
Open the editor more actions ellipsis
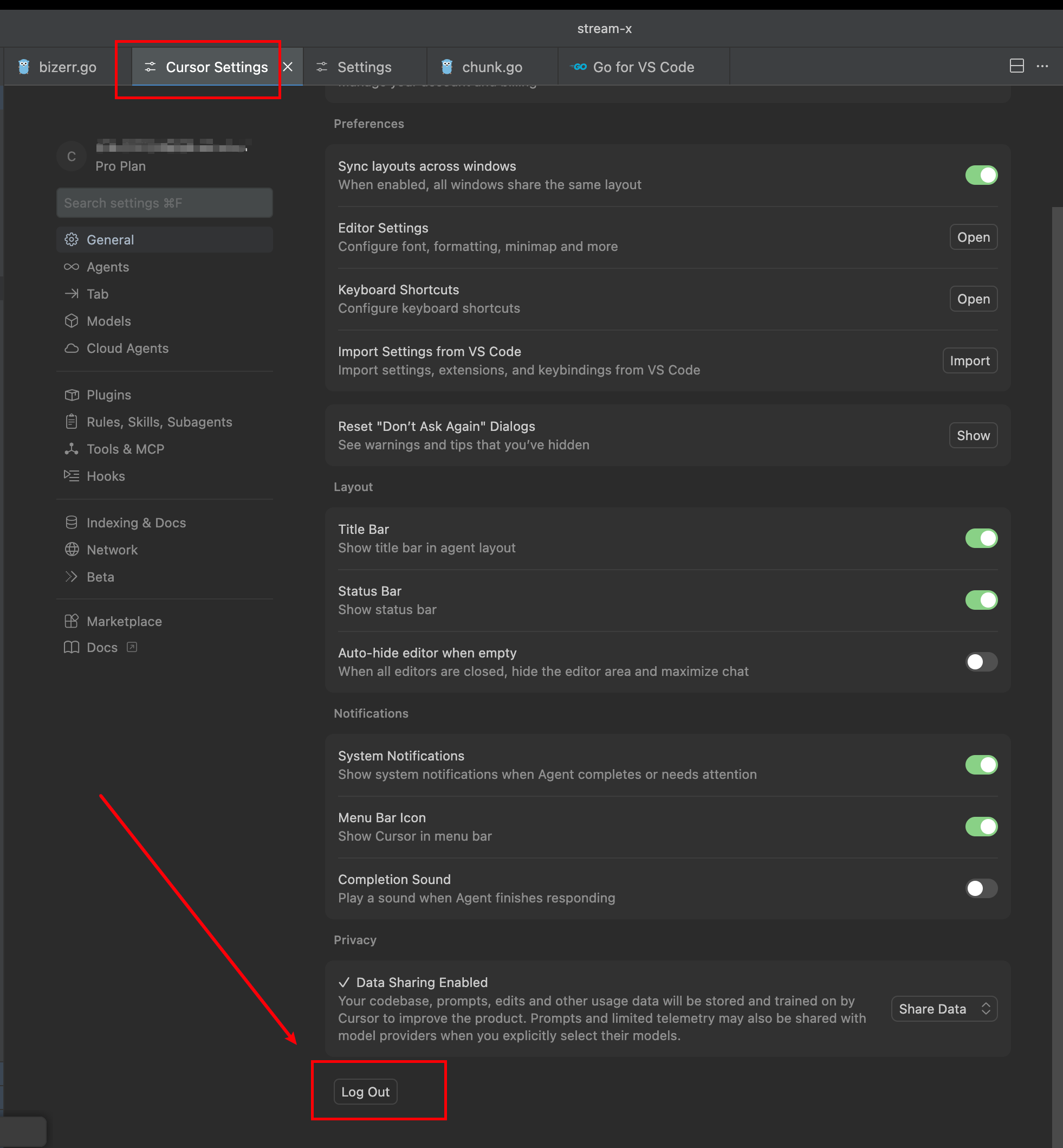coord(1042,66)
